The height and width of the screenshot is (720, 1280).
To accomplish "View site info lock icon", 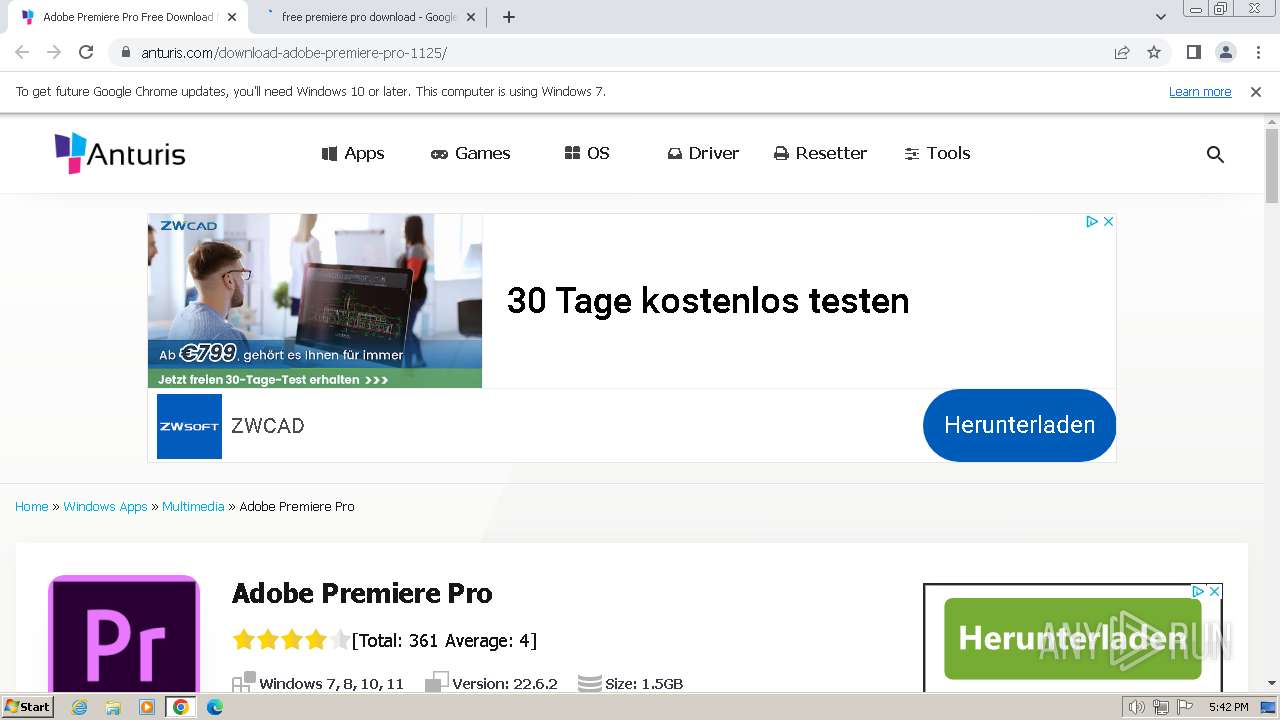I will click(125, 52).
